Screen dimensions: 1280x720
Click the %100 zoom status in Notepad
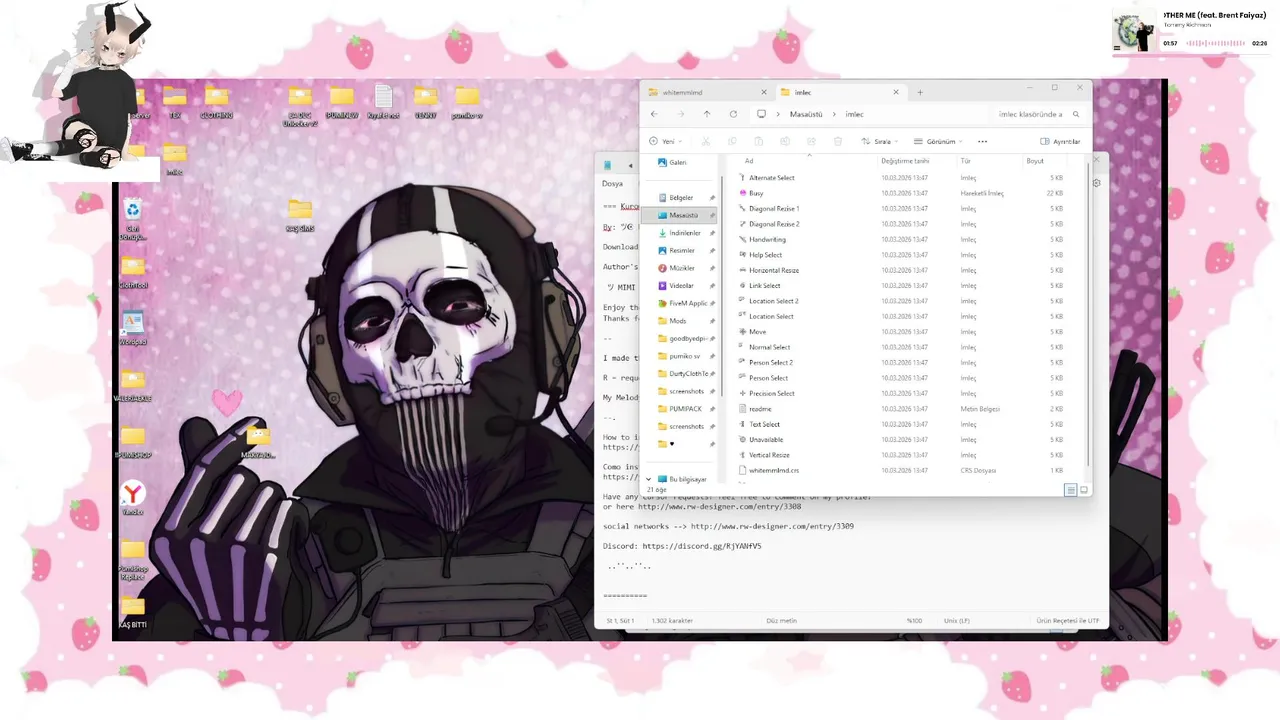point(914,621)
